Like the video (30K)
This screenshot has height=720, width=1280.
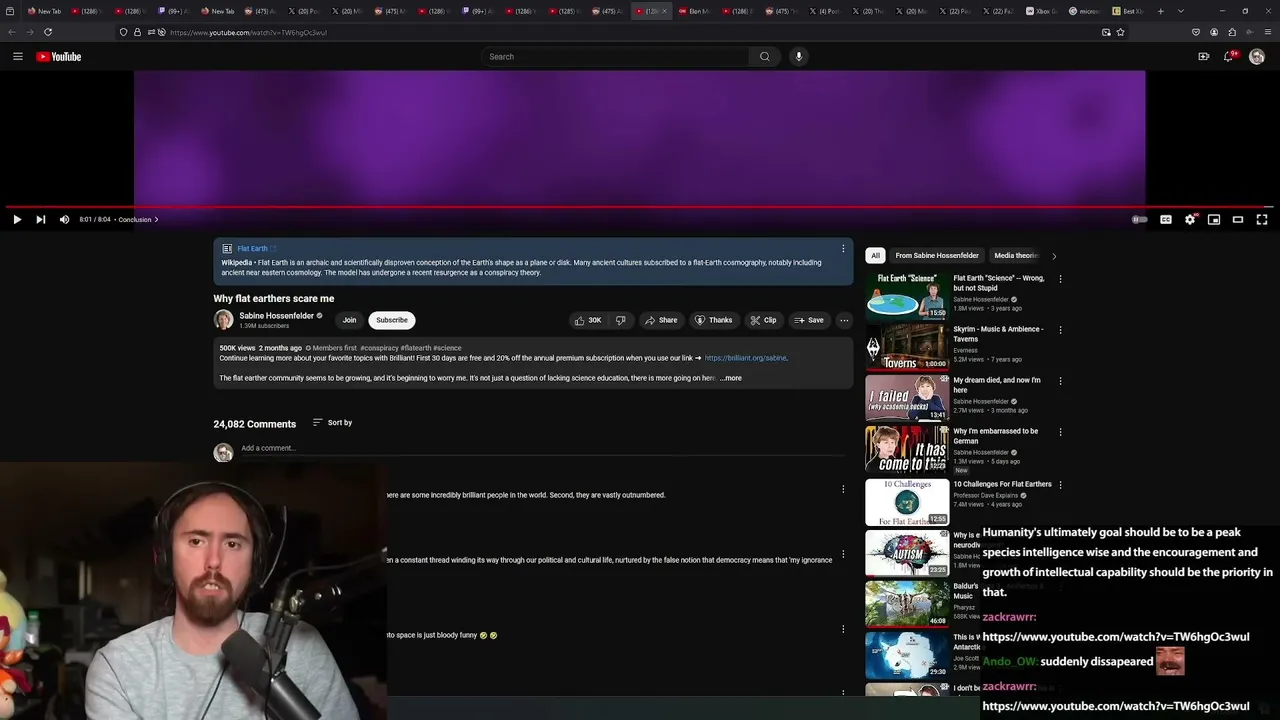[588, 320]
